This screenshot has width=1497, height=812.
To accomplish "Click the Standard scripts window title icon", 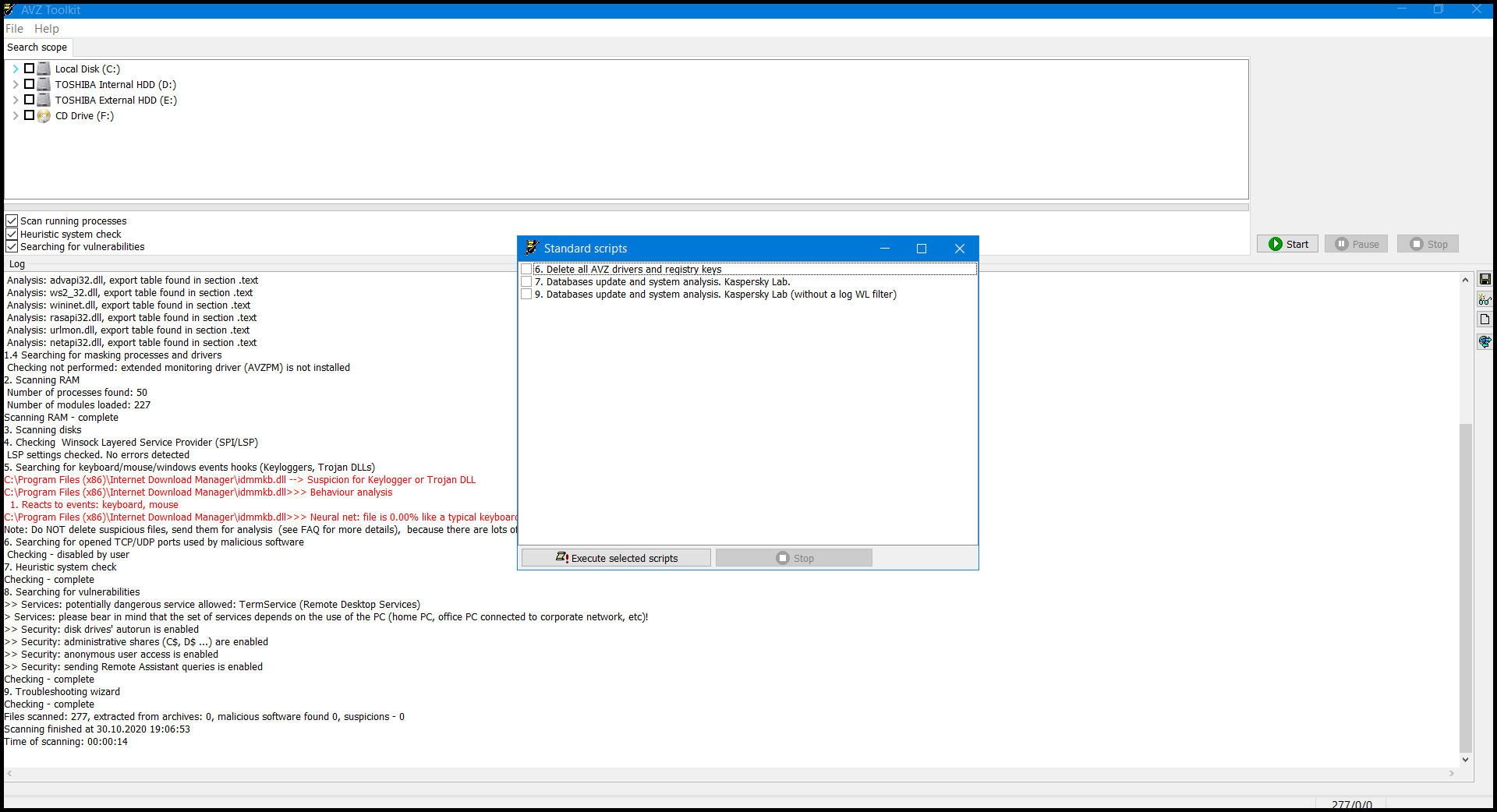I will click(532, 248).
